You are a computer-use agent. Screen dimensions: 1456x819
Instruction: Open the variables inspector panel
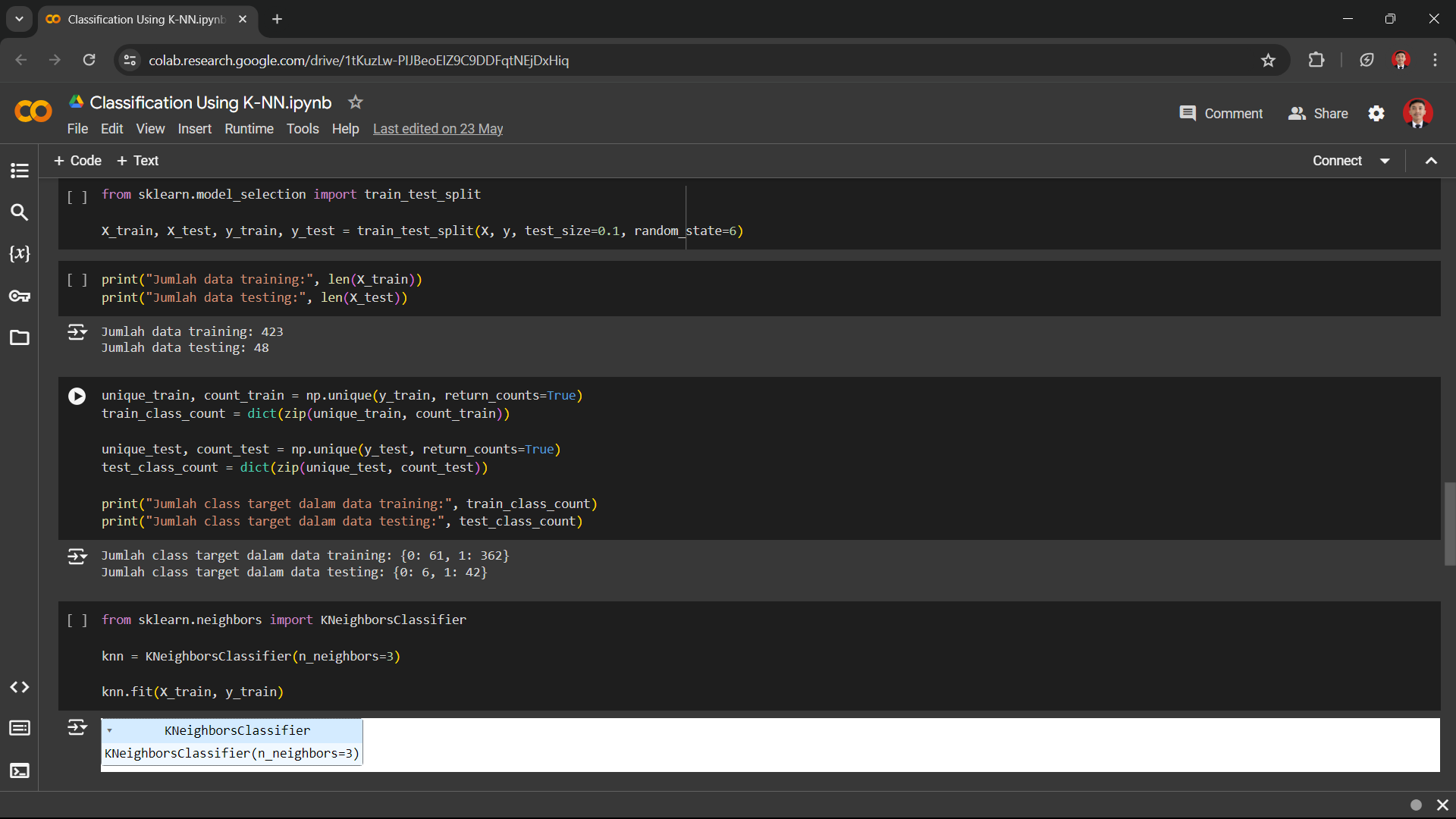click(20, 253)
